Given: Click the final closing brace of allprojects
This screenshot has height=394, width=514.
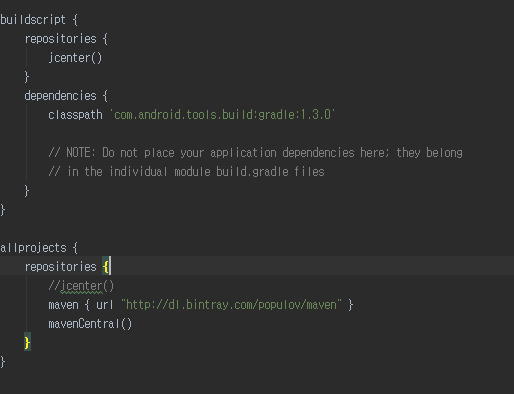Looking at the screenshot, I should [x=3, y=362].
